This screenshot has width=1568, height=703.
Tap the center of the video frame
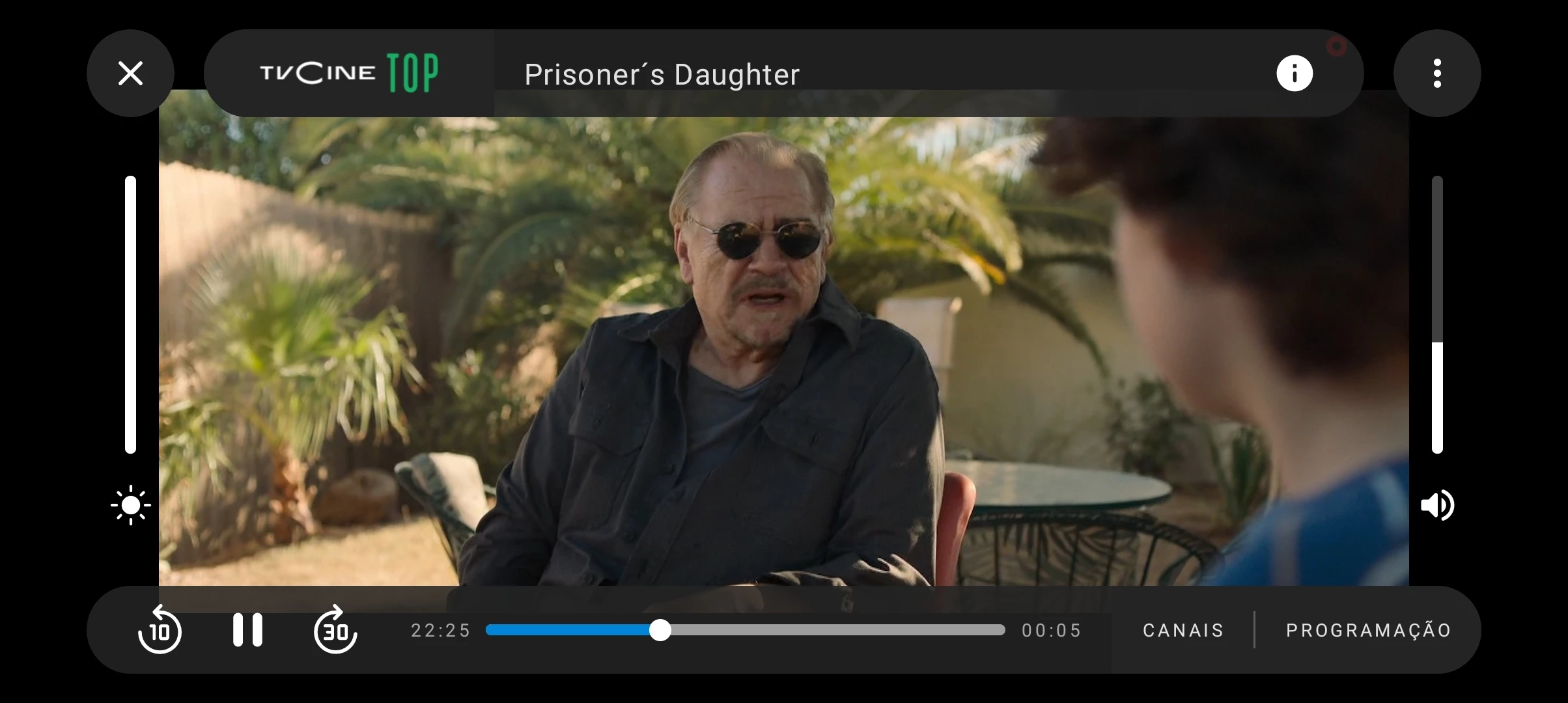(x=784, y=351)
